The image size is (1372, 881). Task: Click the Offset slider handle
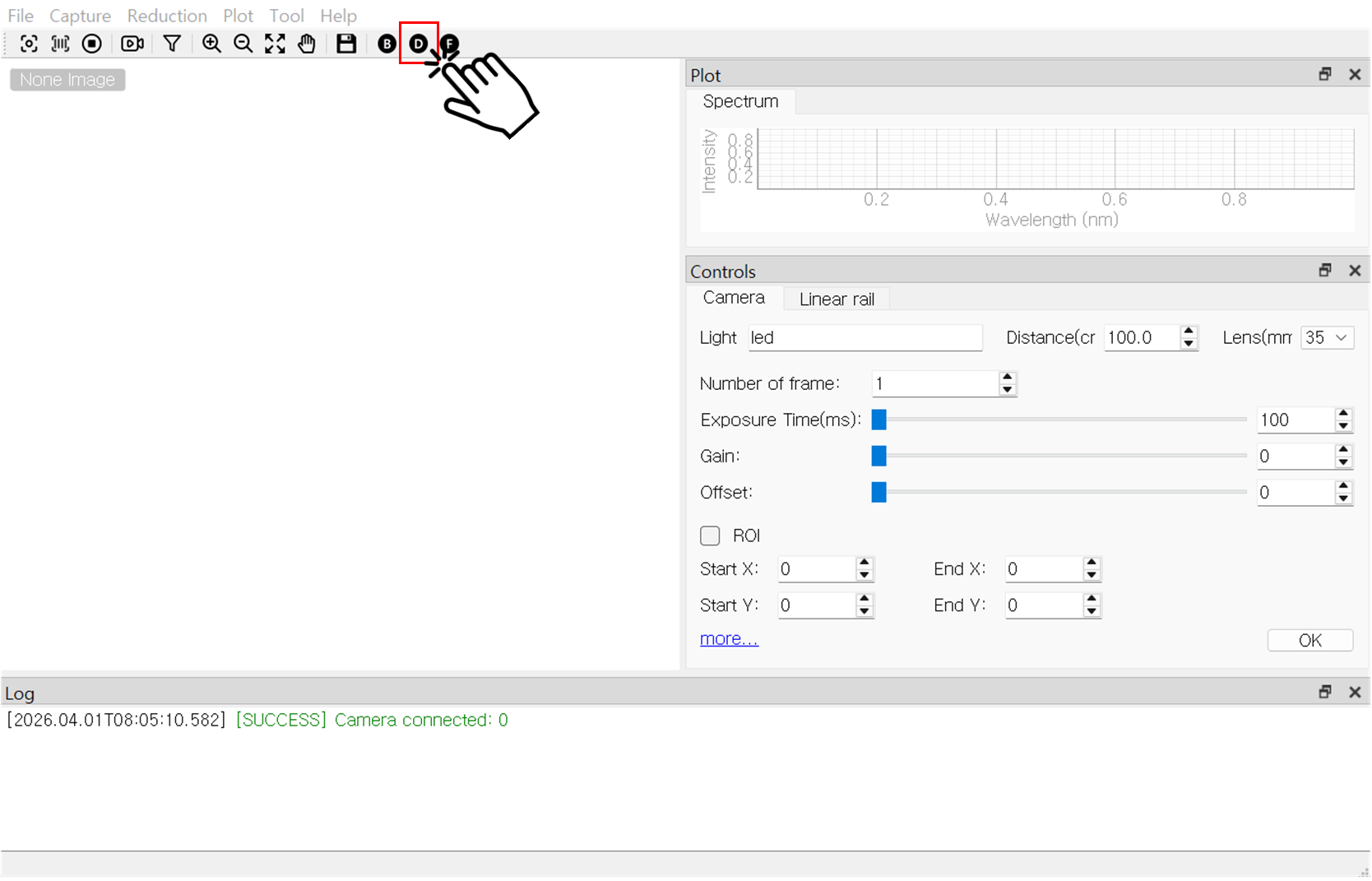coord(878,492)
